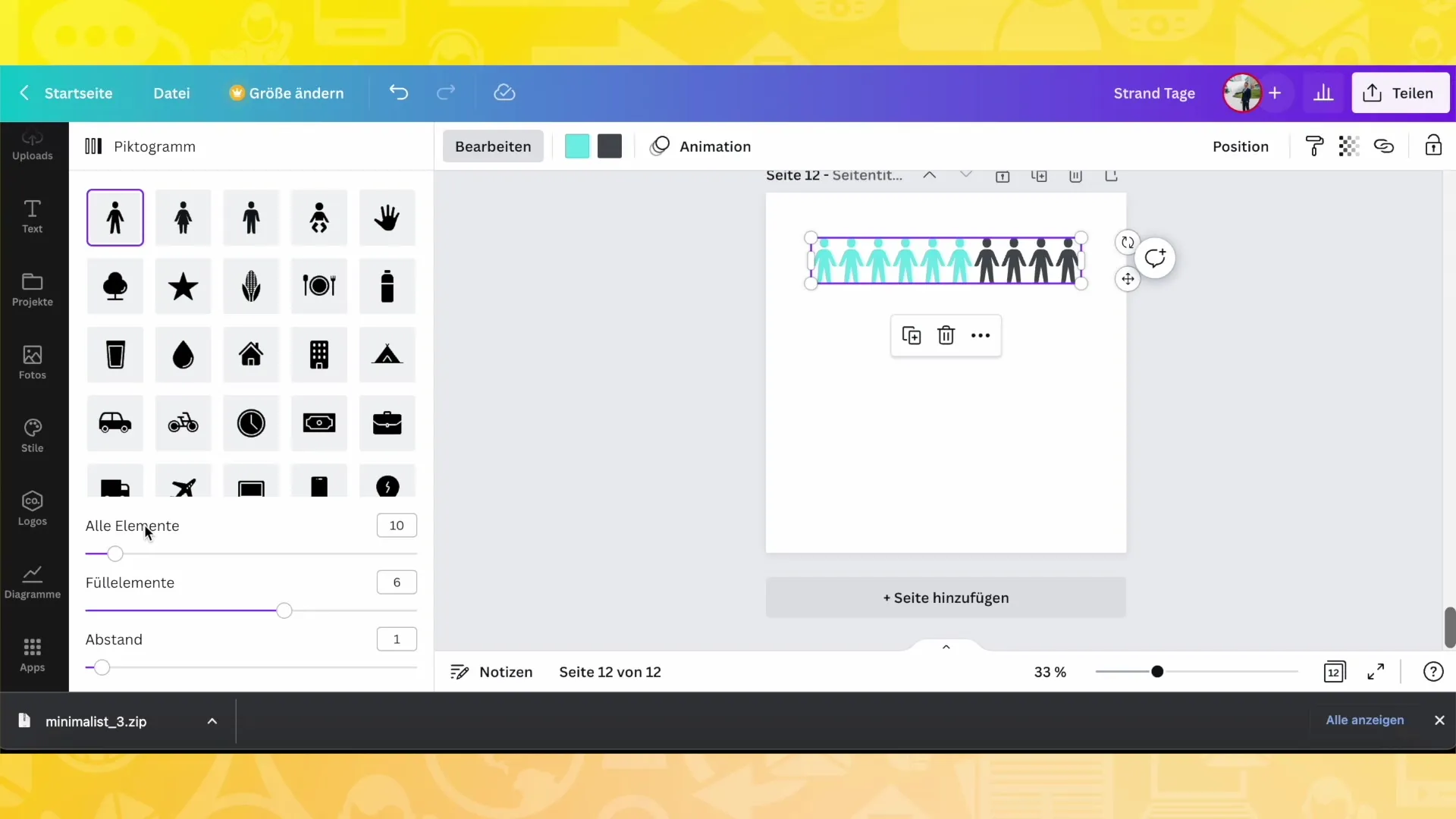Select the tree/nature piktogram icon
Image resolution: width=1456 pixels, height=819 pixels.
[115, 285]
